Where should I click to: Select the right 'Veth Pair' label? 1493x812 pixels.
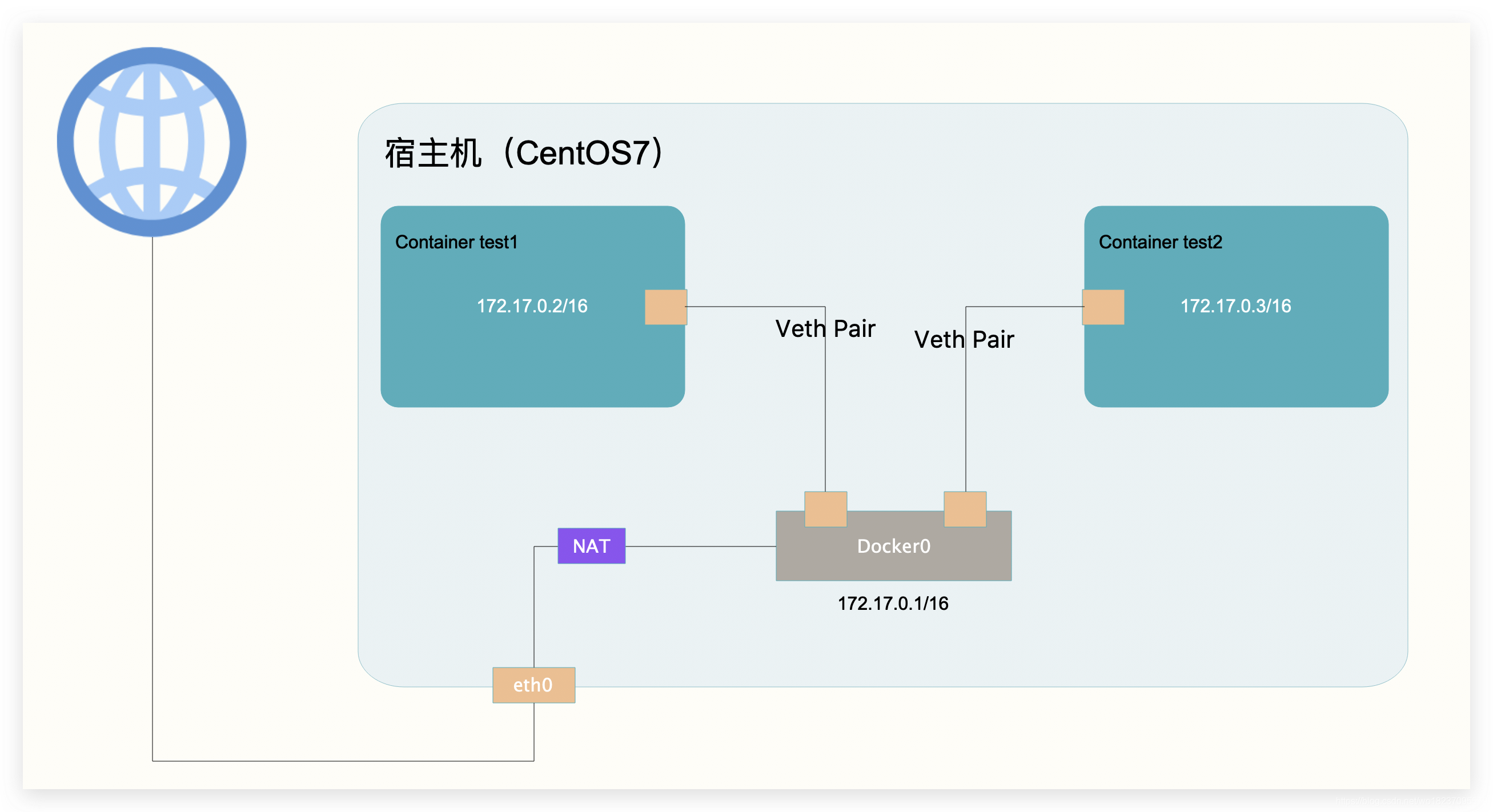(x=964, y=339)
